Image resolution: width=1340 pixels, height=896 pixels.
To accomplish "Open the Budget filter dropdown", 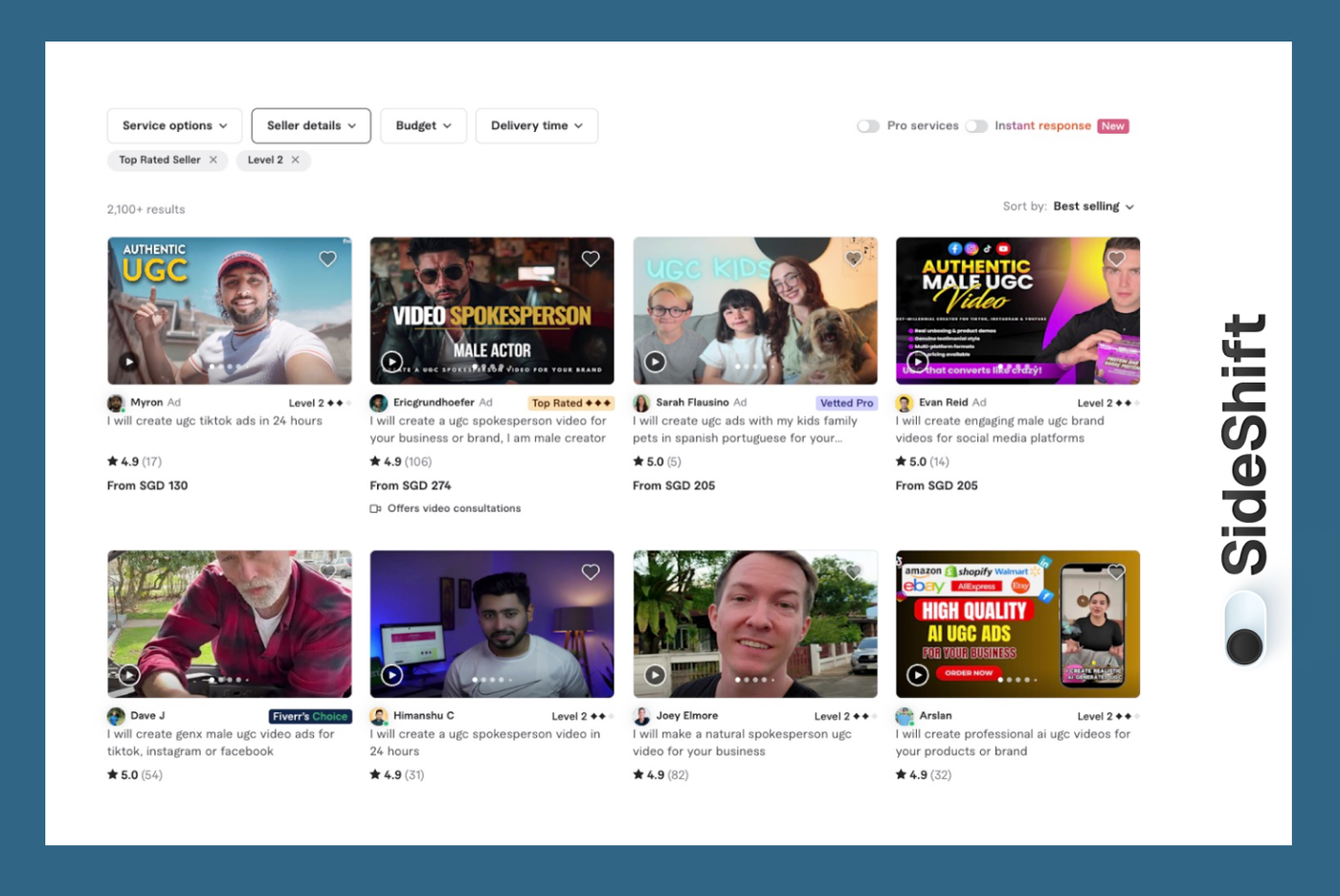I will [423, 125].
